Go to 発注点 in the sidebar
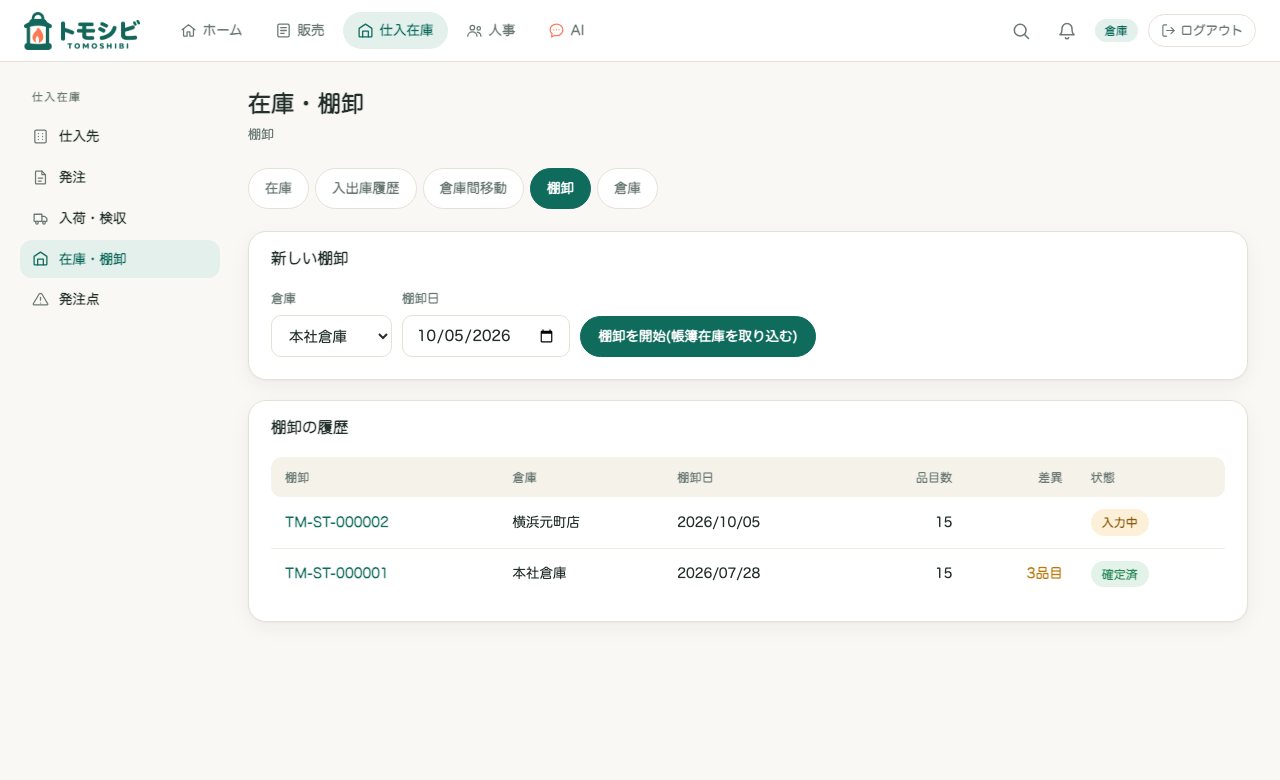 coord(120,299)
